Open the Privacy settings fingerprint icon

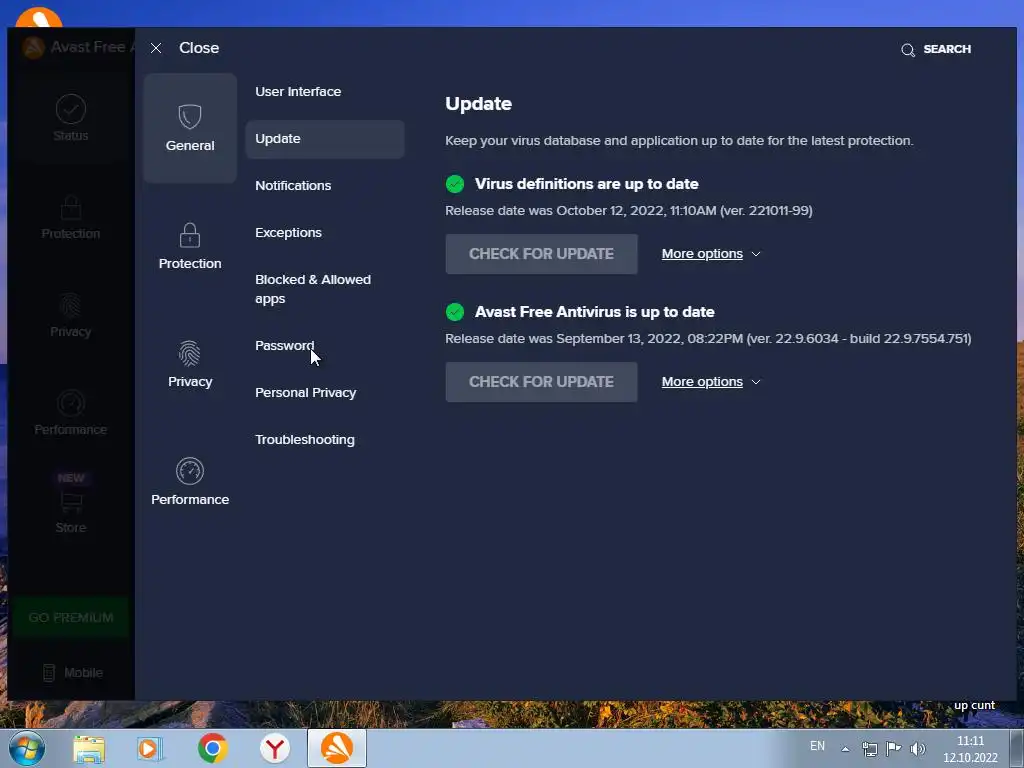pos(189,353)
